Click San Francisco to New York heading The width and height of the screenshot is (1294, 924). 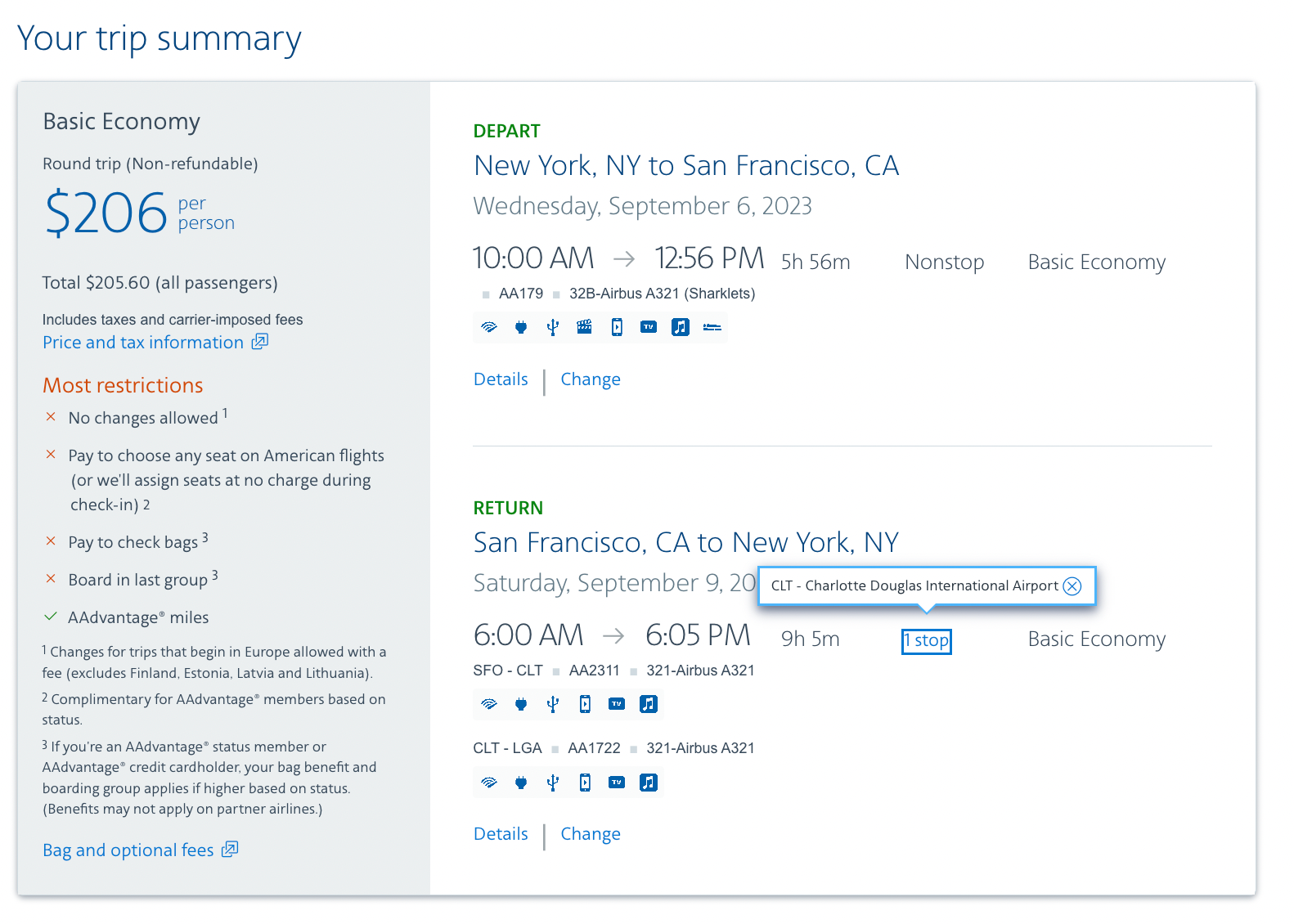pos(686,543)
